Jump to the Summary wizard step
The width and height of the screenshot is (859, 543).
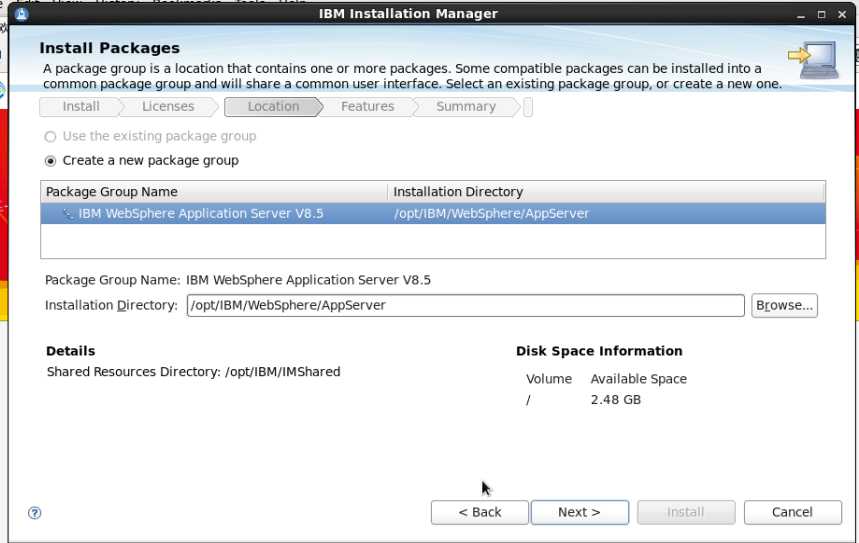465,107
